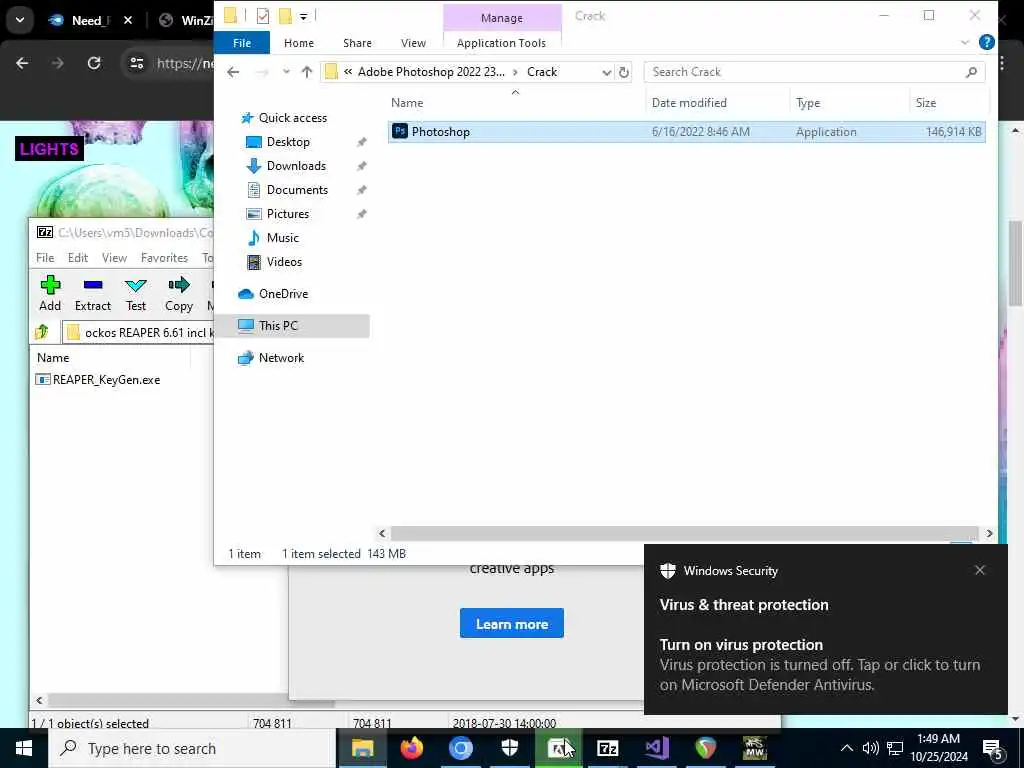1024x768 pixels.
Task: Switch to the Home ribbon tab
Action: [x=298, y=43]
